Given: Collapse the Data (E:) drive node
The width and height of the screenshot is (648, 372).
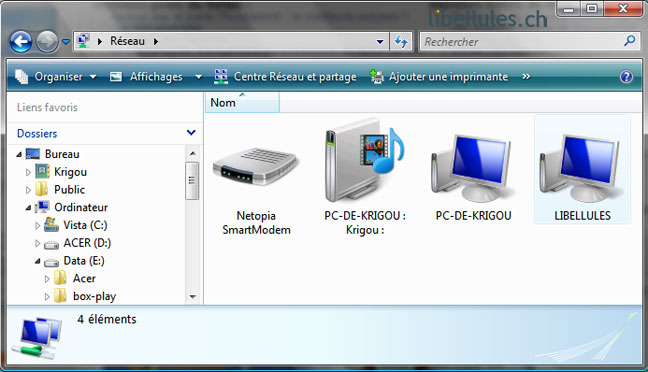Looking at the screenshot, I should (38, 261).
